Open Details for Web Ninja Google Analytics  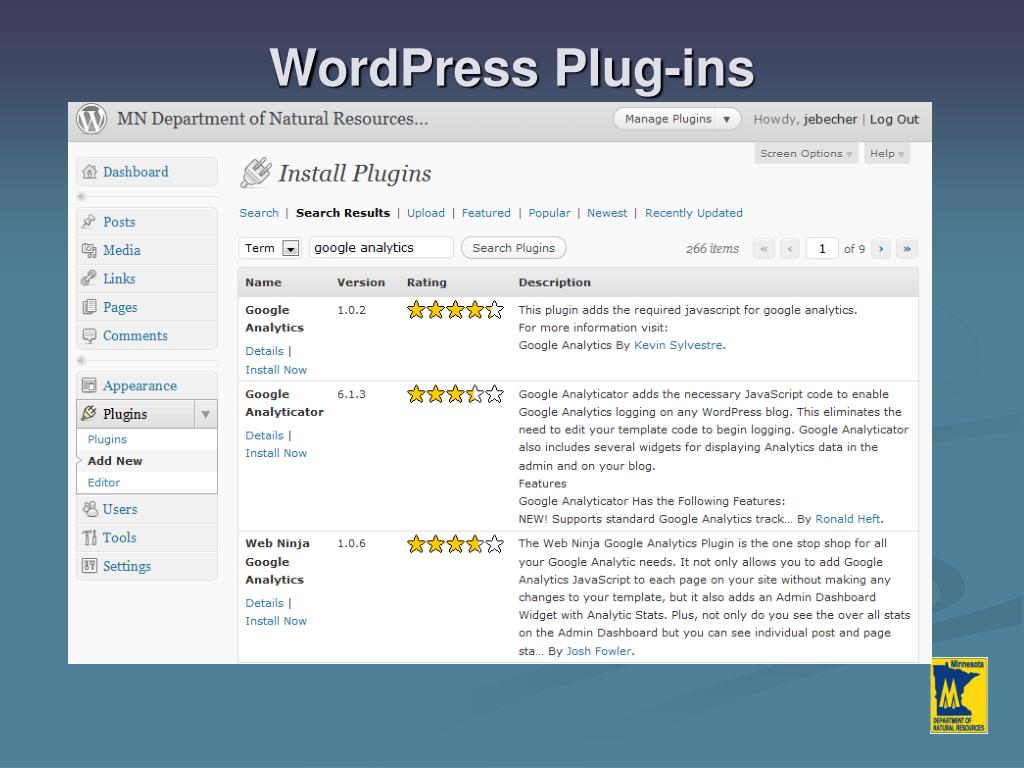pos(264,603)
